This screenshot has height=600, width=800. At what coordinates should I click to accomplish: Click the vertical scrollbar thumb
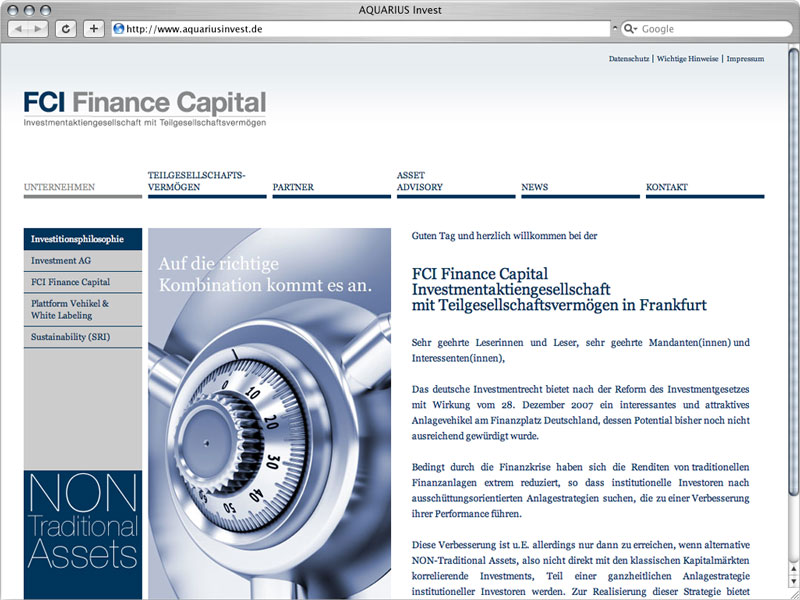pyautogui.click(x=793, y=270)
